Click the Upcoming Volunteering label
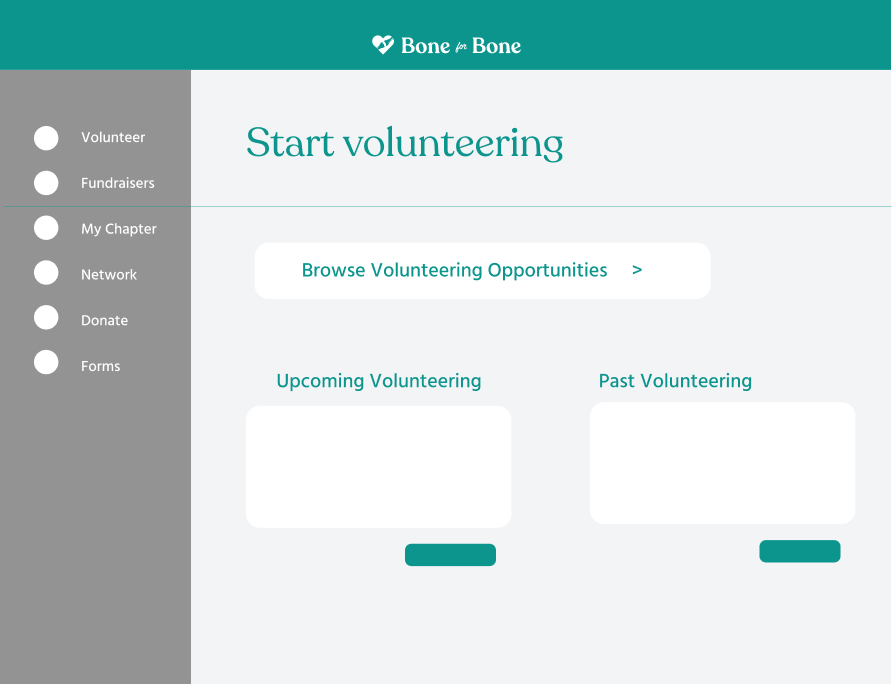This screenshot has height=684, width=892. 379,381
